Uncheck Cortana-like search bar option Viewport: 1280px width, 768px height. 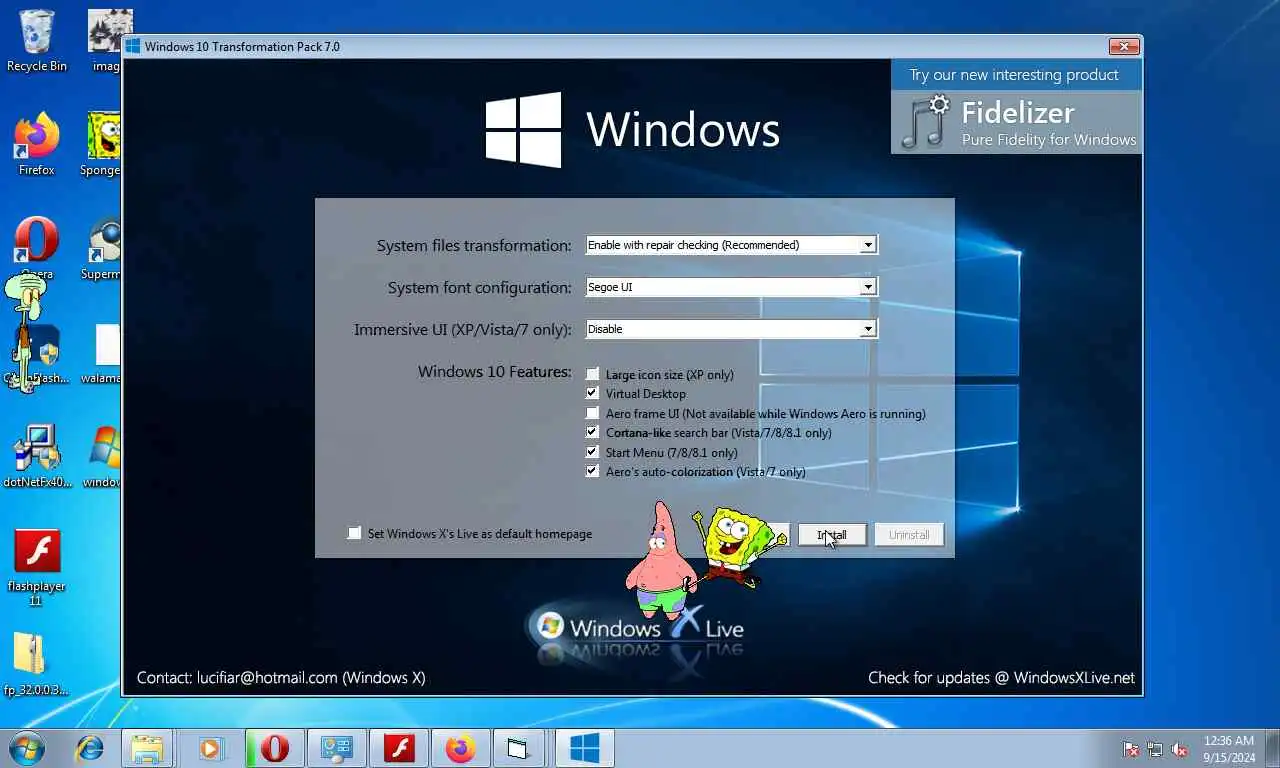(x=592, y=433)
